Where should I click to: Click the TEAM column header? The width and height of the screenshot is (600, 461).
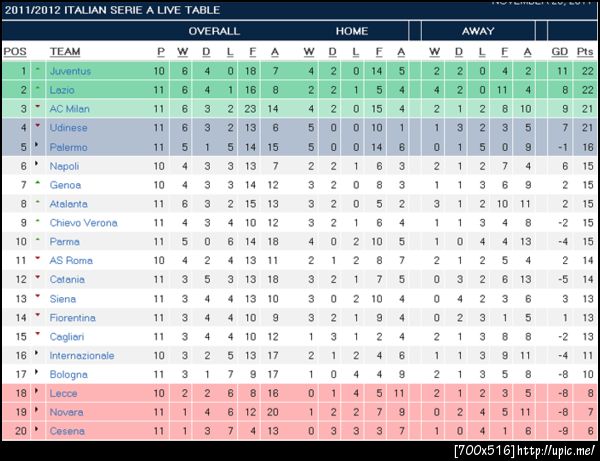(65, 52)
